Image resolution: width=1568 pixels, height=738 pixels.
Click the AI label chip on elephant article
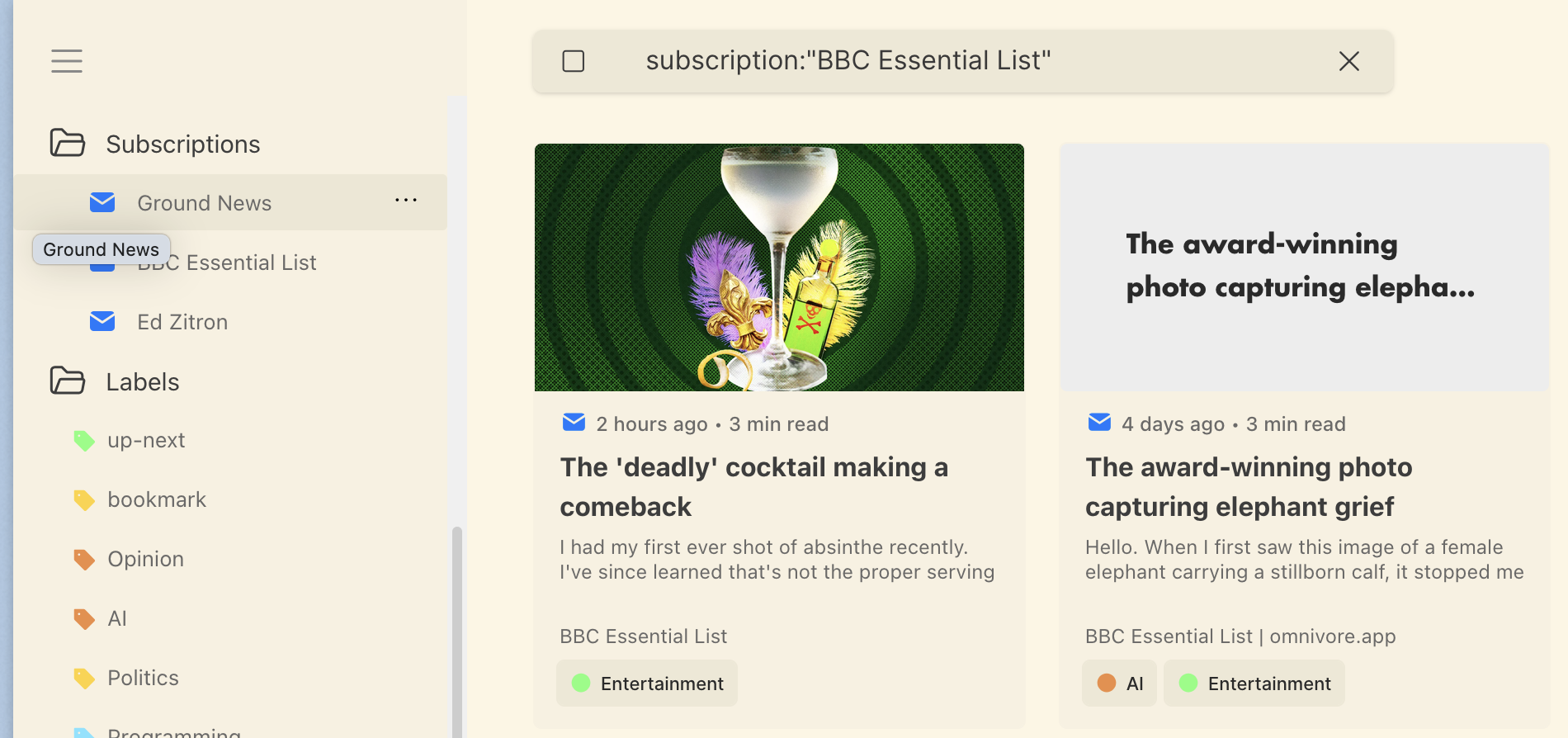pyautogui.click(x=1120, y=684)
